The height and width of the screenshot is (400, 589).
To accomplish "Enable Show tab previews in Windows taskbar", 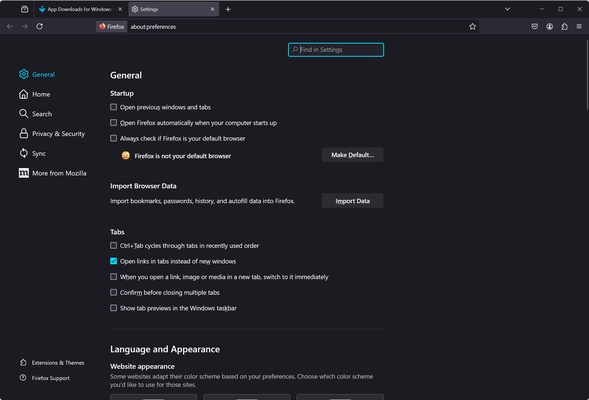I will [x=113, y=308].
